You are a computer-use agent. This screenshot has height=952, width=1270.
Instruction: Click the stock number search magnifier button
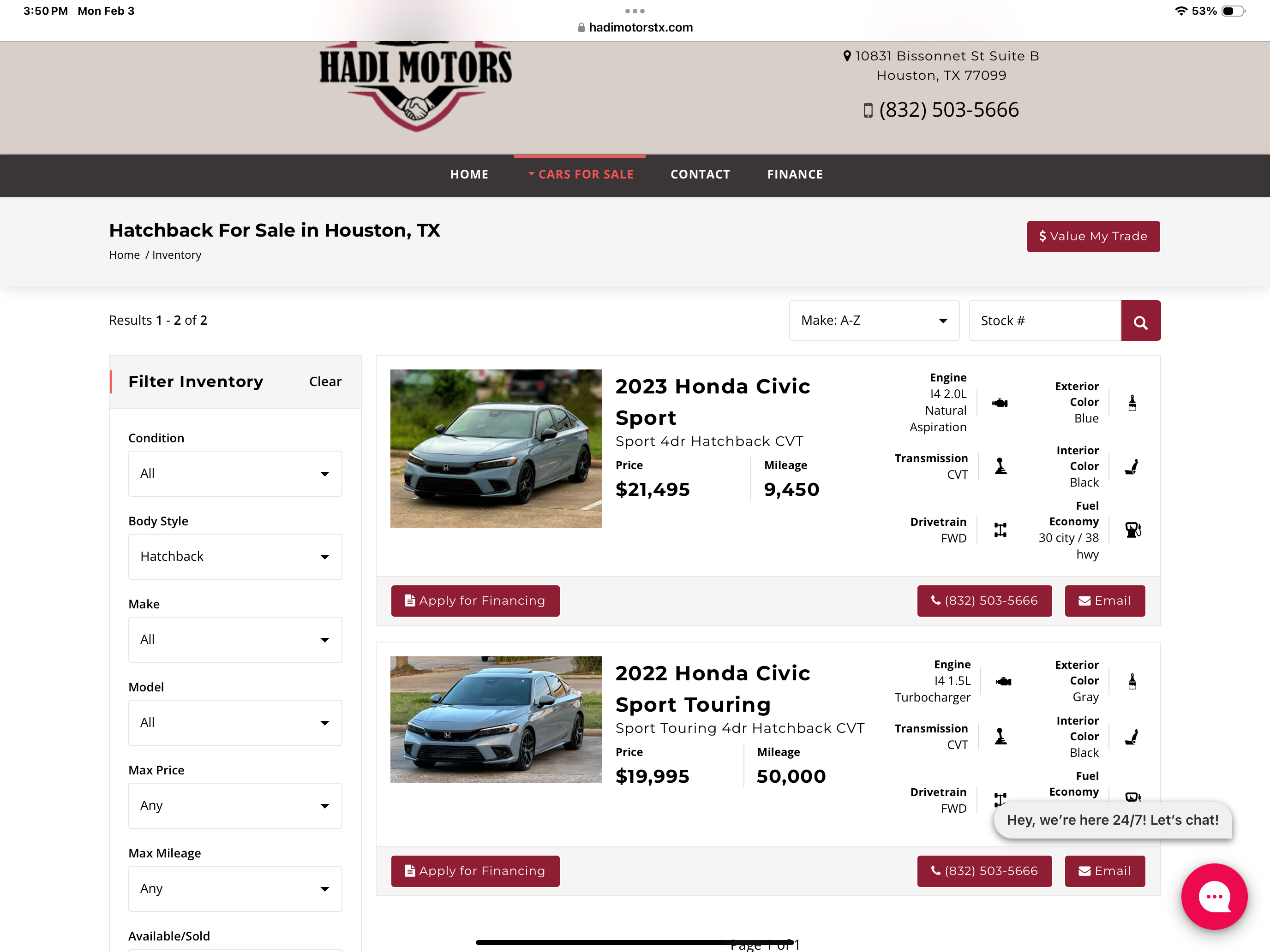click(1140, 321)
